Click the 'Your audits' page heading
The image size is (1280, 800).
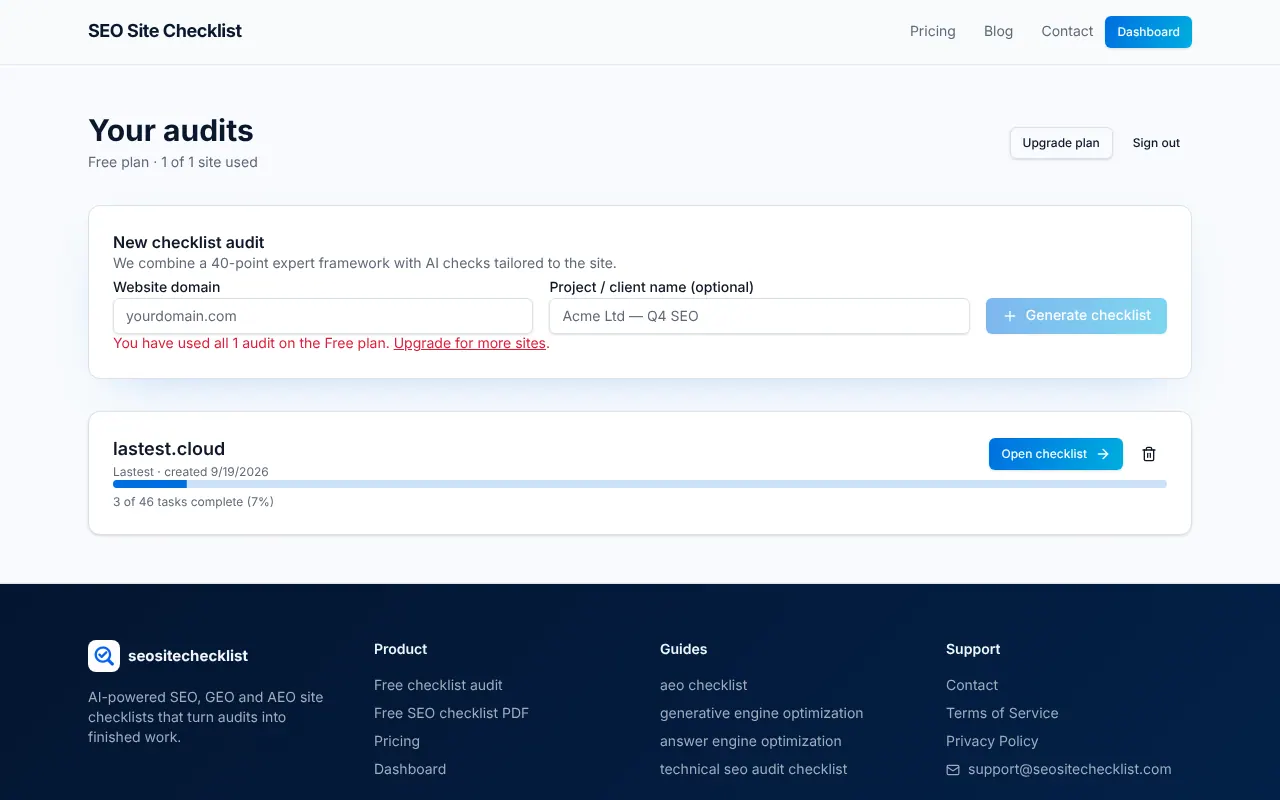[x=171, y=130]
